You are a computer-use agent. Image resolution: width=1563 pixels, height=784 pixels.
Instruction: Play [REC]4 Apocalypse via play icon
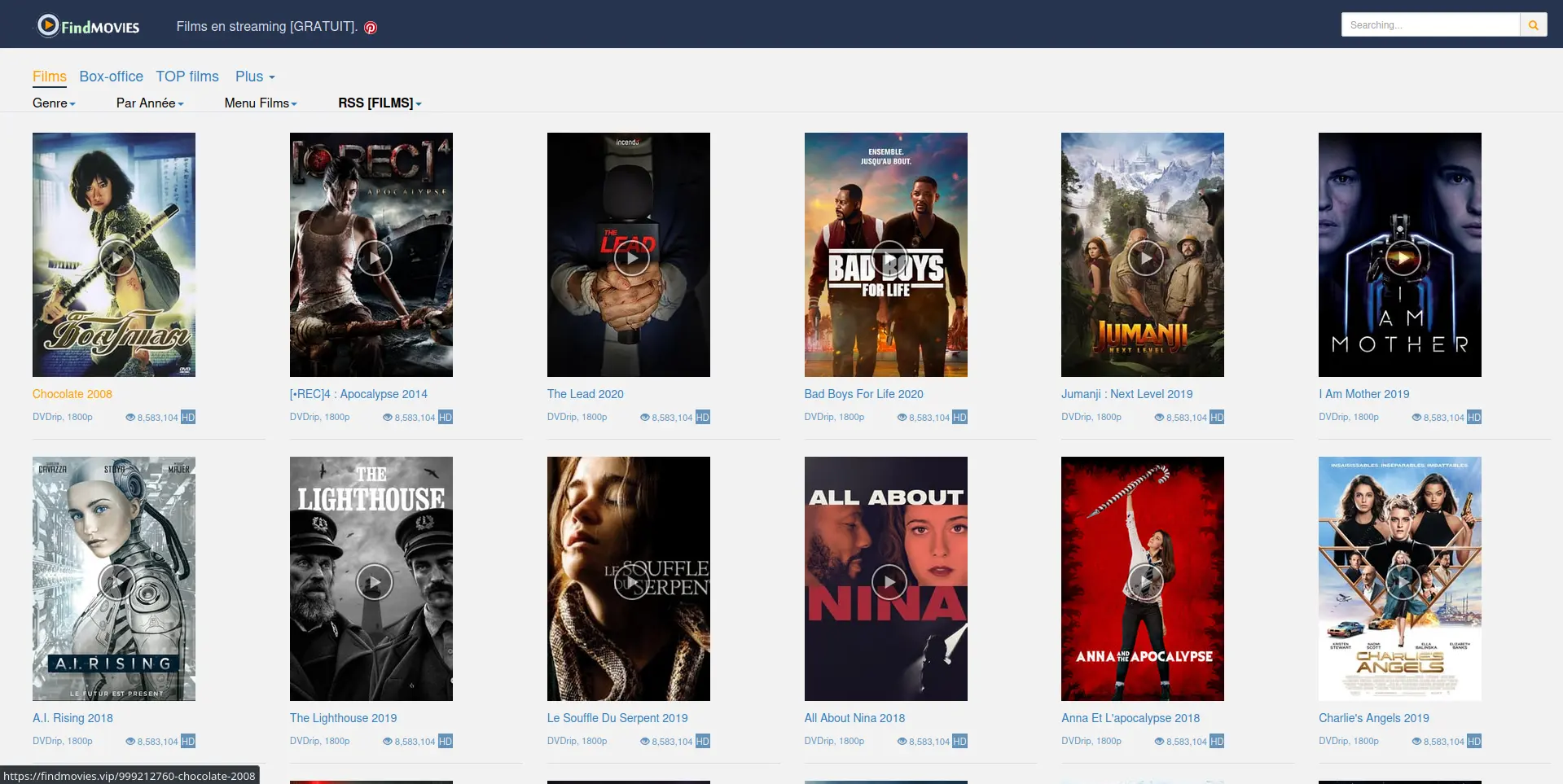click(x=375, y=258)
